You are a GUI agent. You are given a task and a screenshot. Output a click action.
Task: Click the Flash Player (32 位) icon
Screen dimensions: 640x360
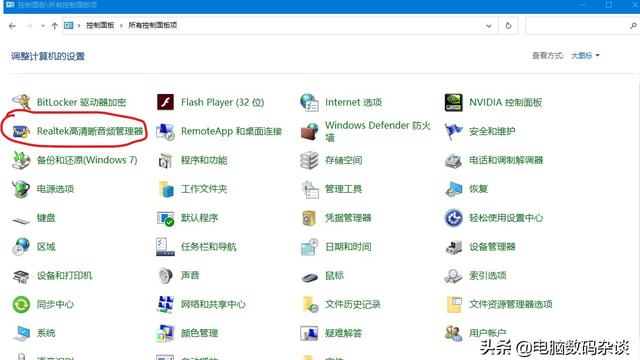tap(165, 102)
